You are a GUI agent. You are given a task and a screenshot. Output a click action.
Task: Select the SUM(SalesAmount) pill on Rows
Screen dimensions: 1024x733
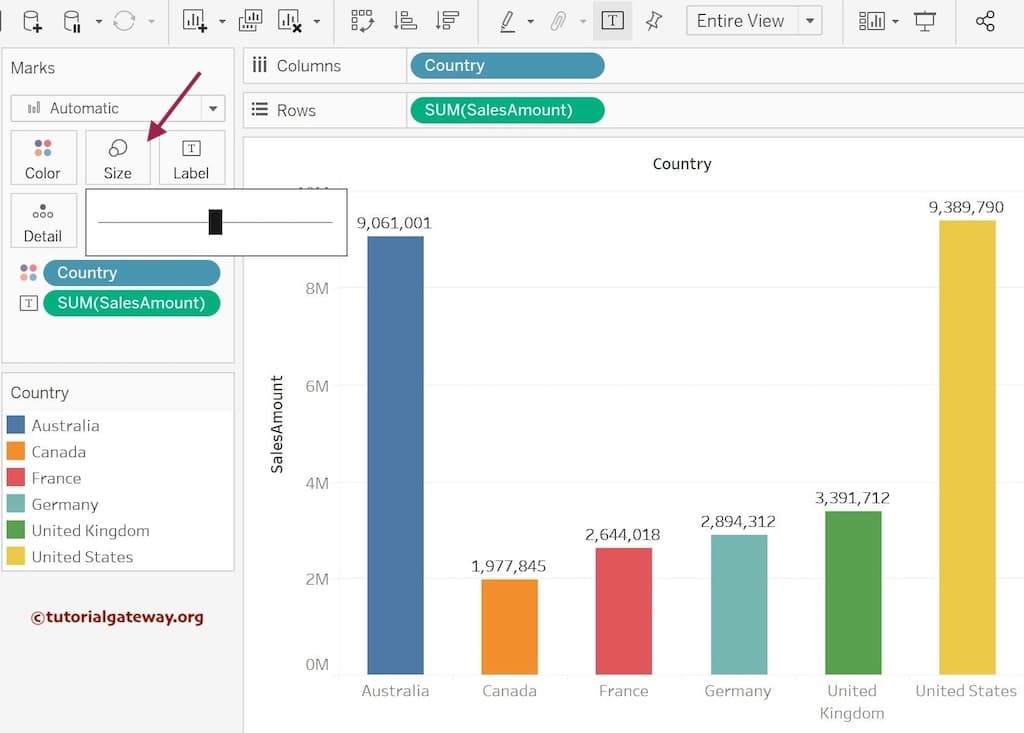coord(507,110)
